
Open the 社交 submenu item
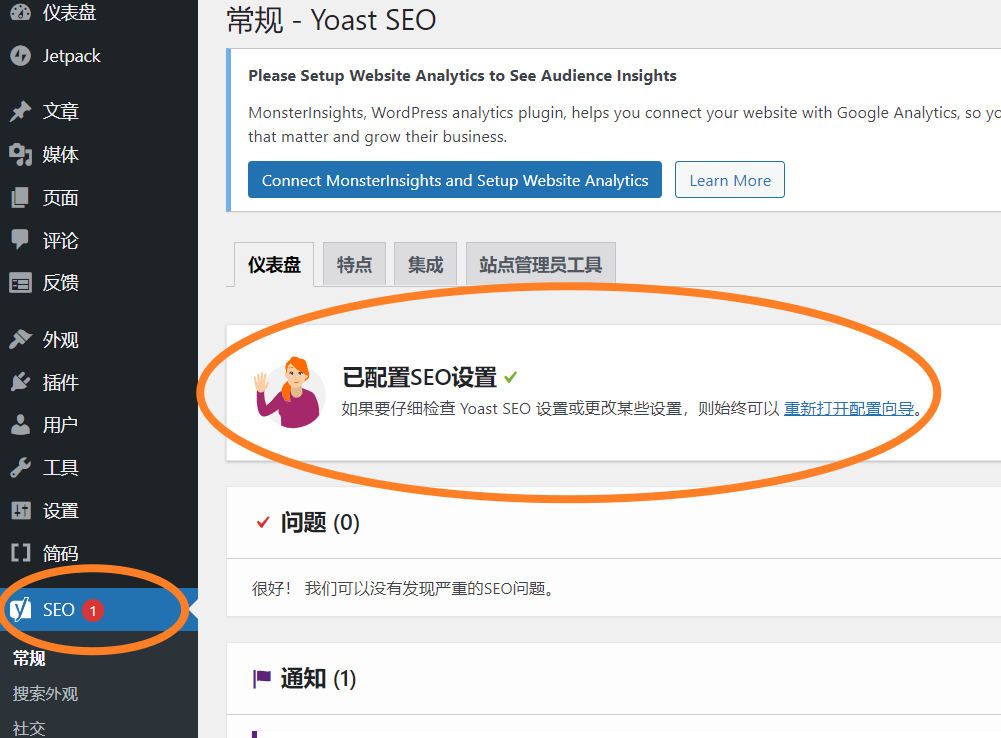coord(29,728)
